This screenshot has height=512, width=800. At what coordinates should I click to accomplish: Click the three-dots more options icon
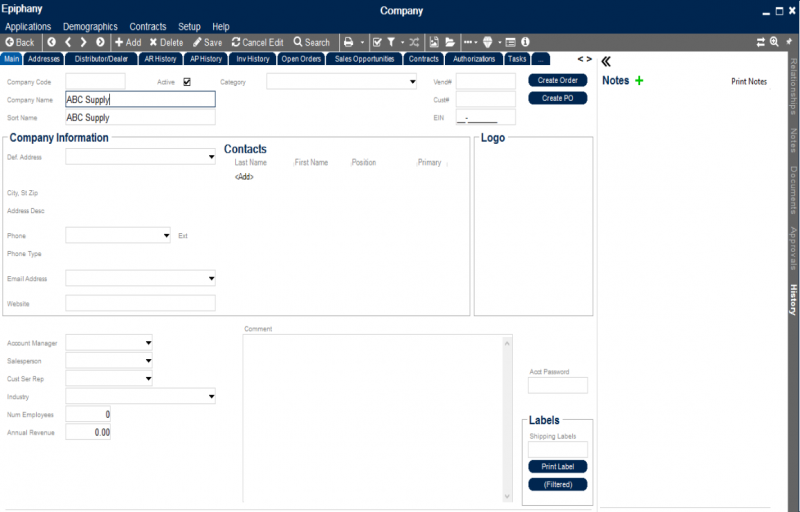[x=468, y=42]
